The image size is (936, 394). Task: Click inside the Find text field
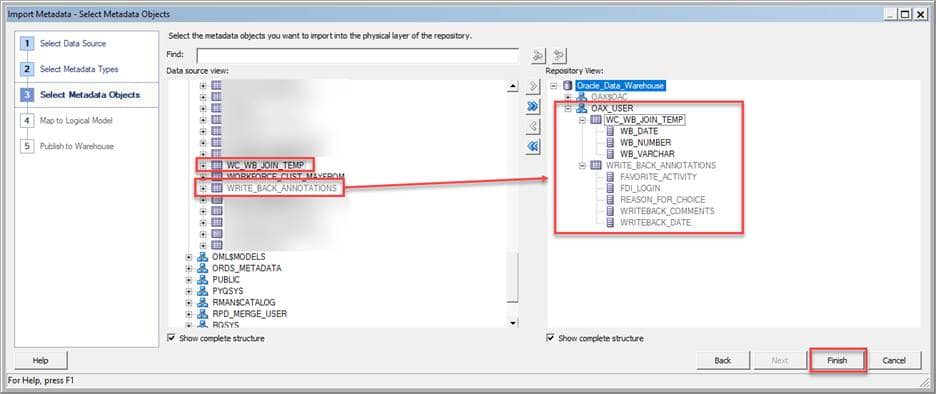[x=357, y=56]
